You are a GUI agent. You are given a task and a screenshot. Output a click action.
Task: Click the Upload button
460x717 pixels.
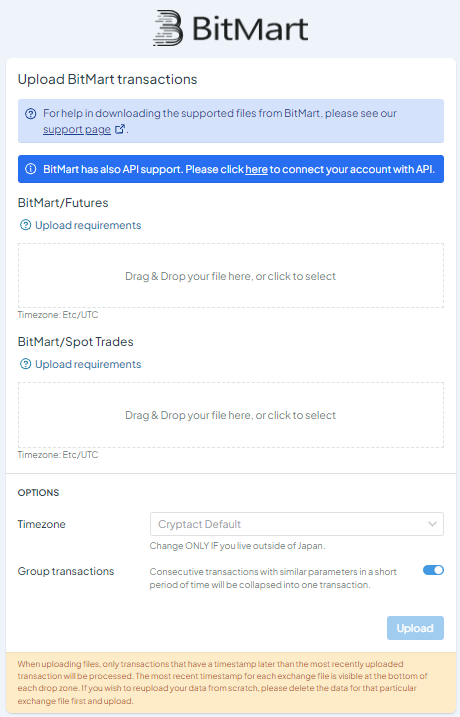(415, 628)
